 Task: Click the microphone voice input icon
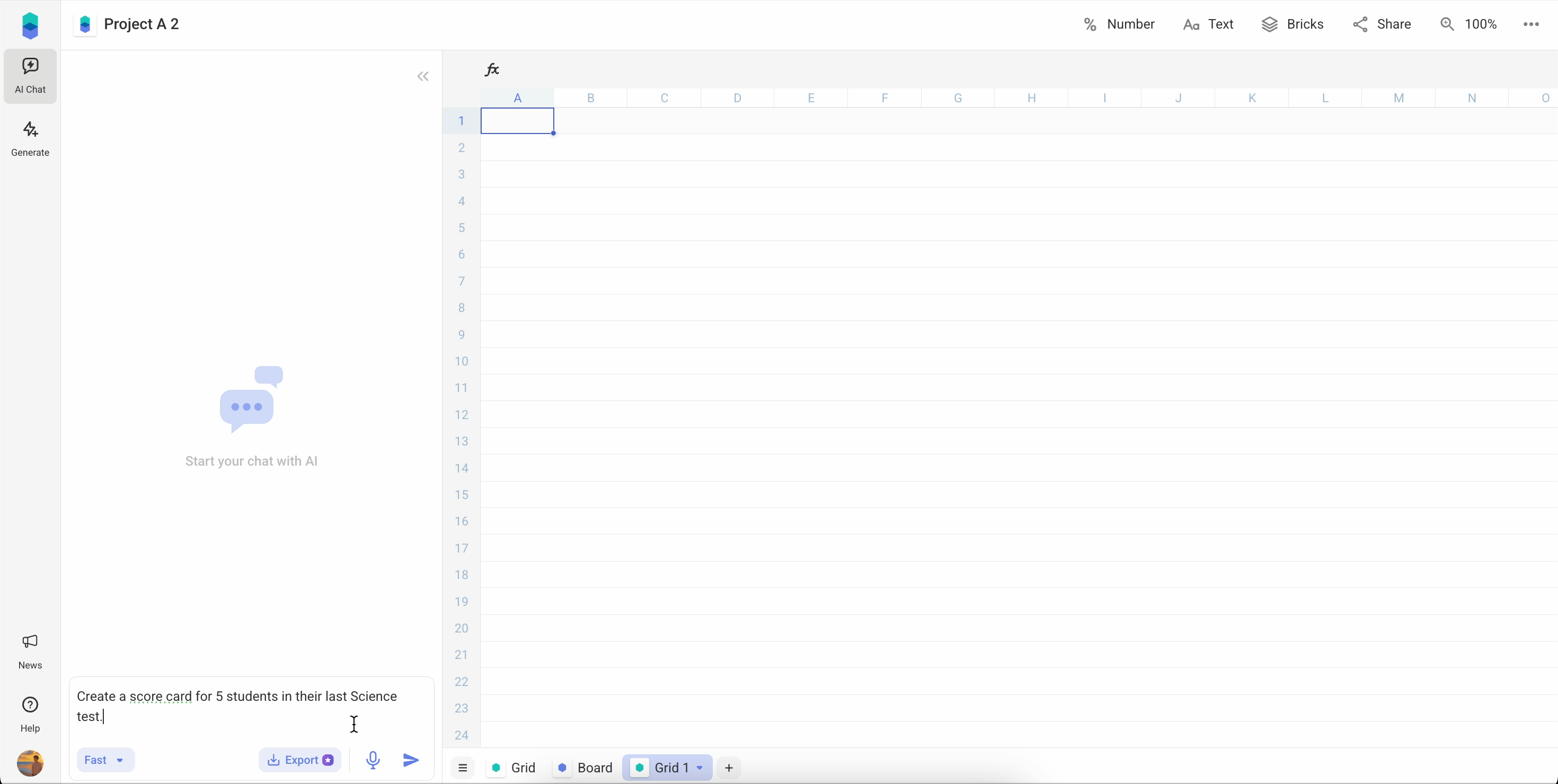tap(373, 760)
